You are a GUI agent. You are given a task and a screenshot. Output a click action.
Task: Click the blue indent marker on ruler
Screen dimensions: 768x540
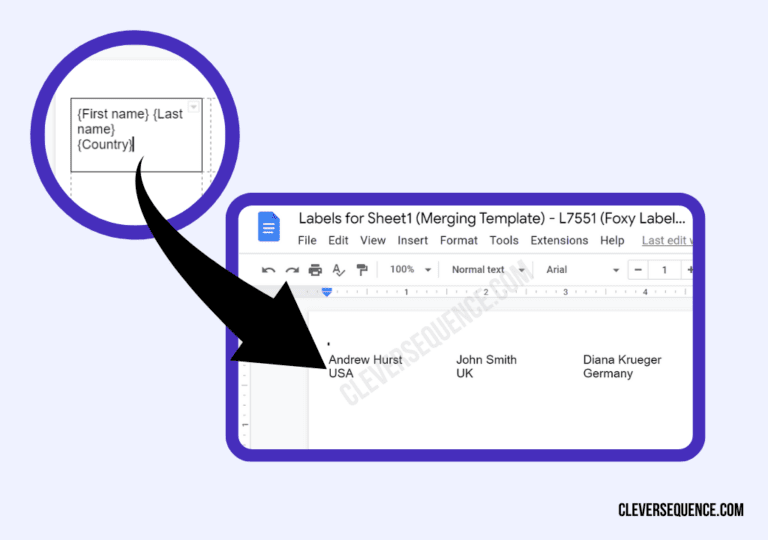point(327,292)
